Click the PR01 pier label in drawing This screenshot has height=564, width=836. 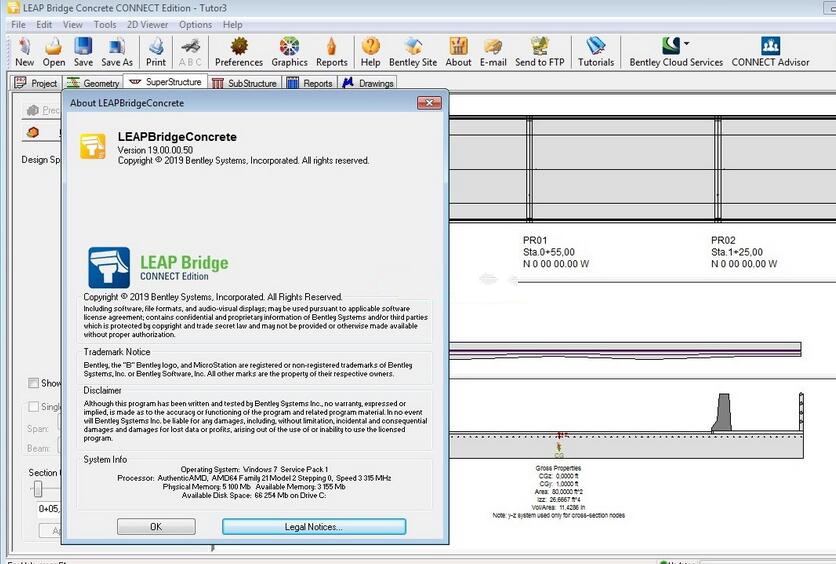point(535,240)
